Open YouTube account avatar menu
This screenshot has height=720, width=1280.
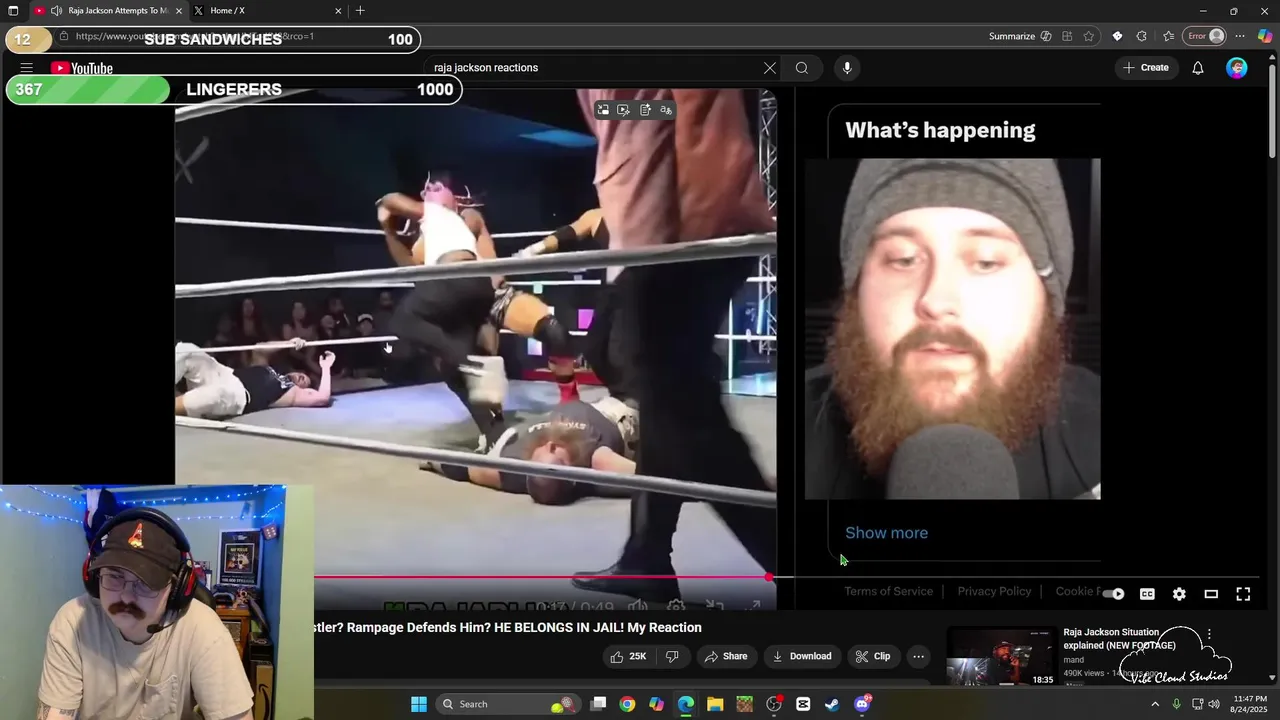[x=1237, y=68]
